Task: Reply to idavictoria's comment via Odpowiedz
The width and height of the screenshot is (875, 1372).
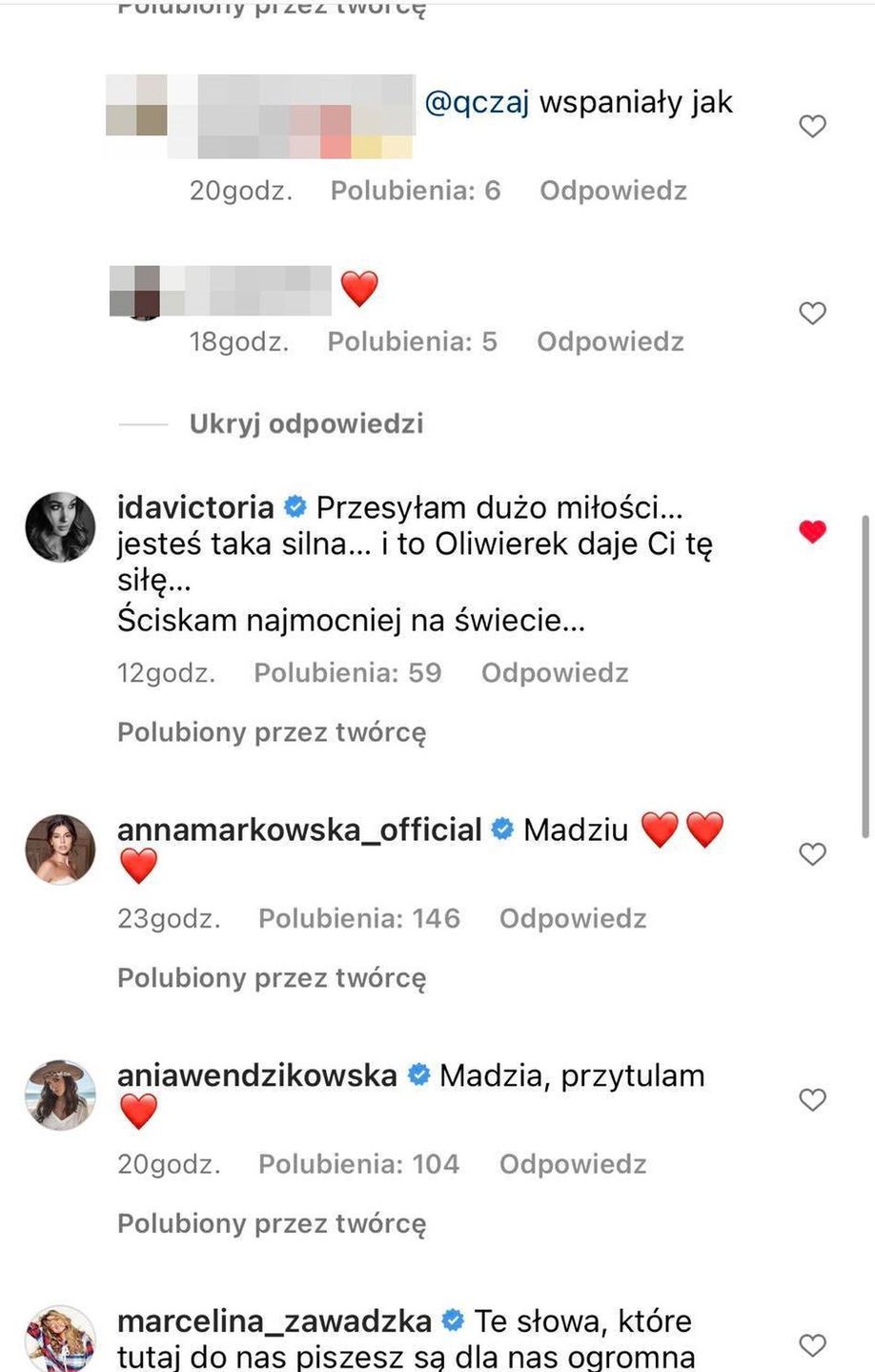Action: coord(555,673)
